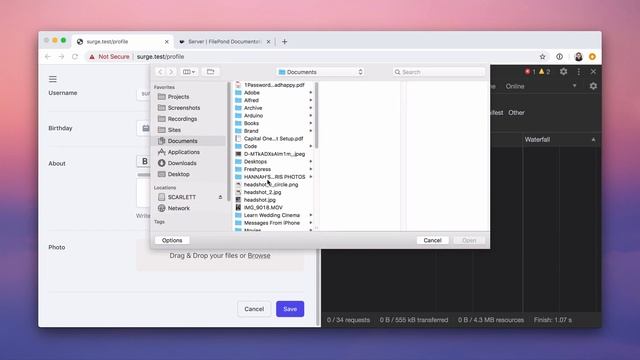Select the 1Password PDF file
This screenshot has height=360, width=640.
(274, 85)
